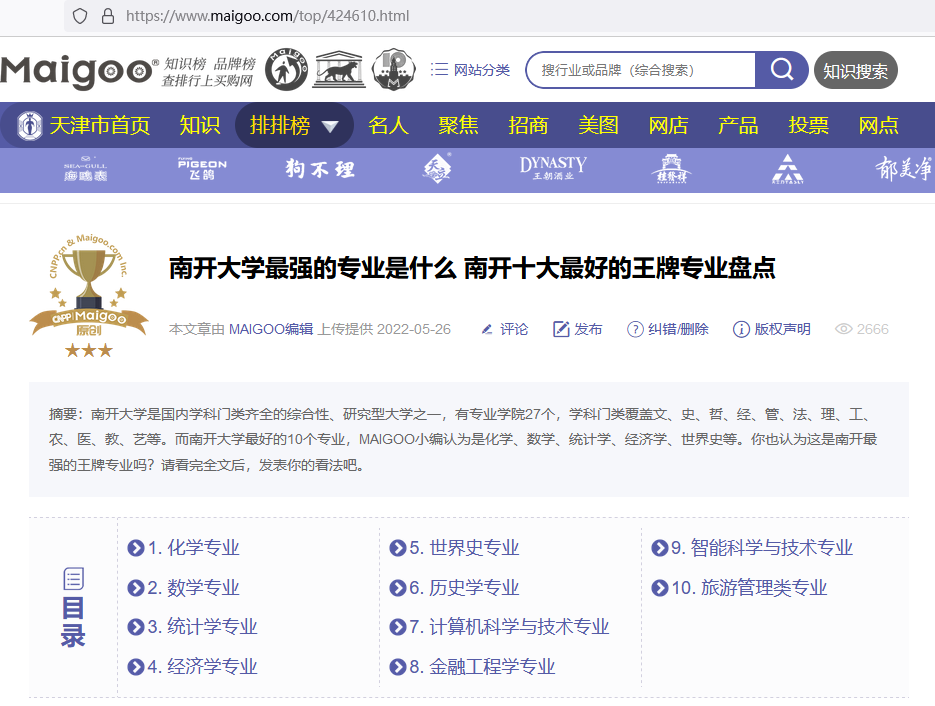This screenshot has width=935, height=706.
Task: Open 版权声明 copyright info icon
Action: click(741, 329)
